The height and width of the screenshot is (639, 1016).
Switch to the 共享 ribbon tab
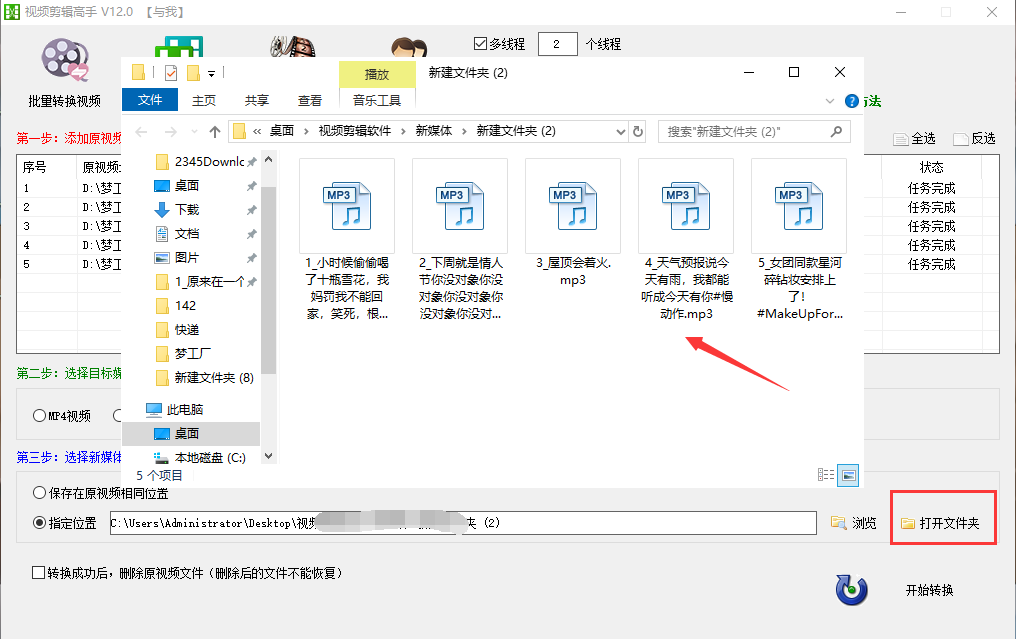click(257, 100)
